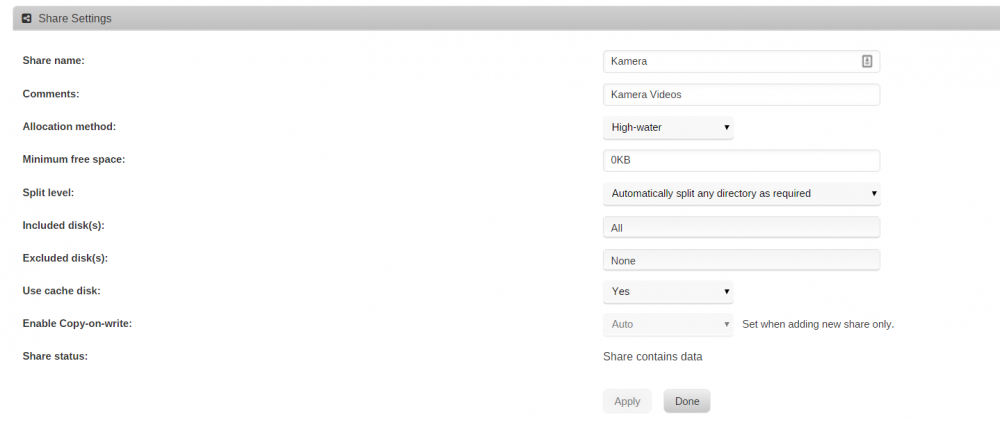Click the Allocation method: label
This screenshot has height=423, width=1000.
tap(70, 126)
